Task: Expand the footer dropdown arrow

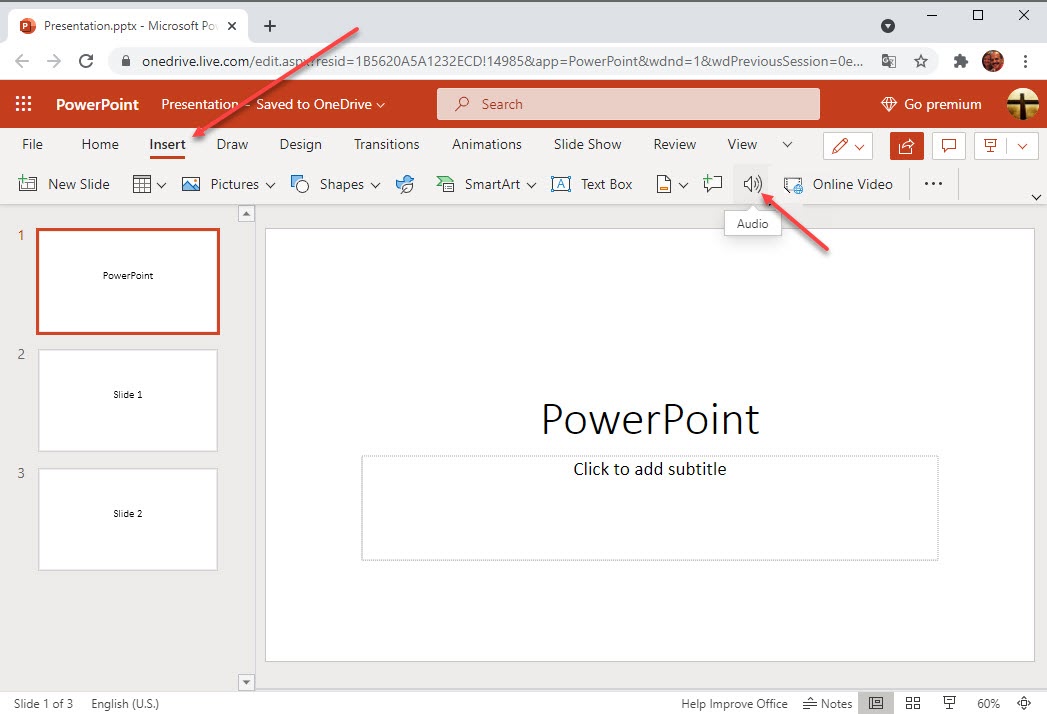Action: pyautogui.click(x=683, y=185)
